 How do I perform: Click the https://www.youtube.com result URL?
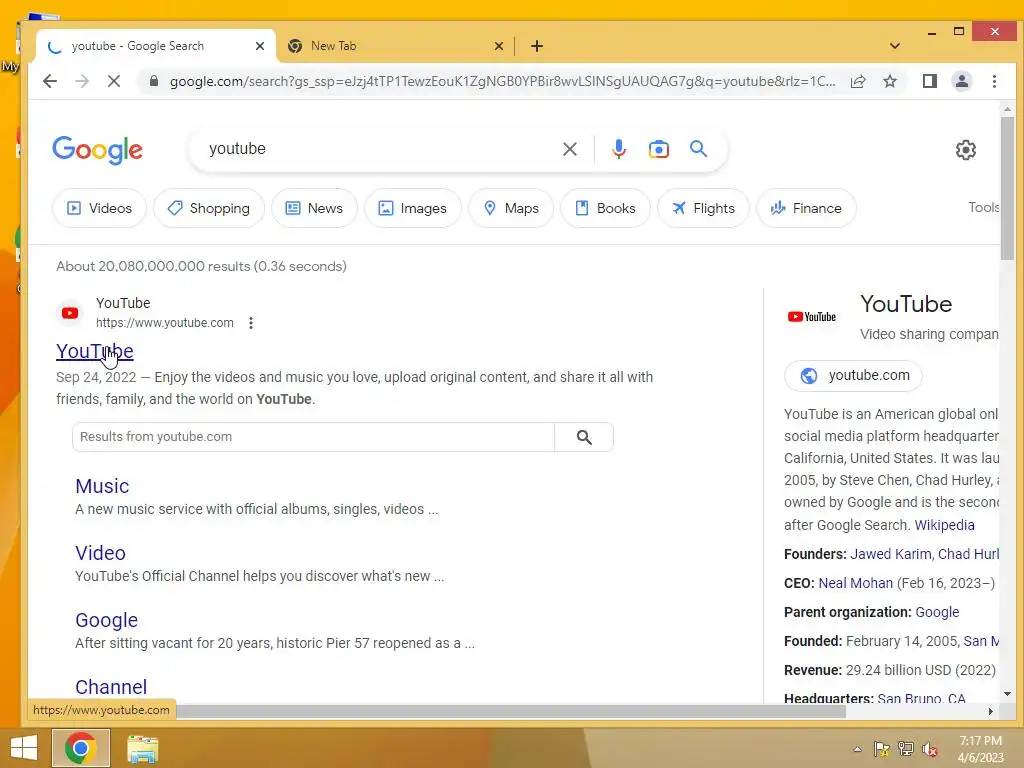(x=165, y=323)
